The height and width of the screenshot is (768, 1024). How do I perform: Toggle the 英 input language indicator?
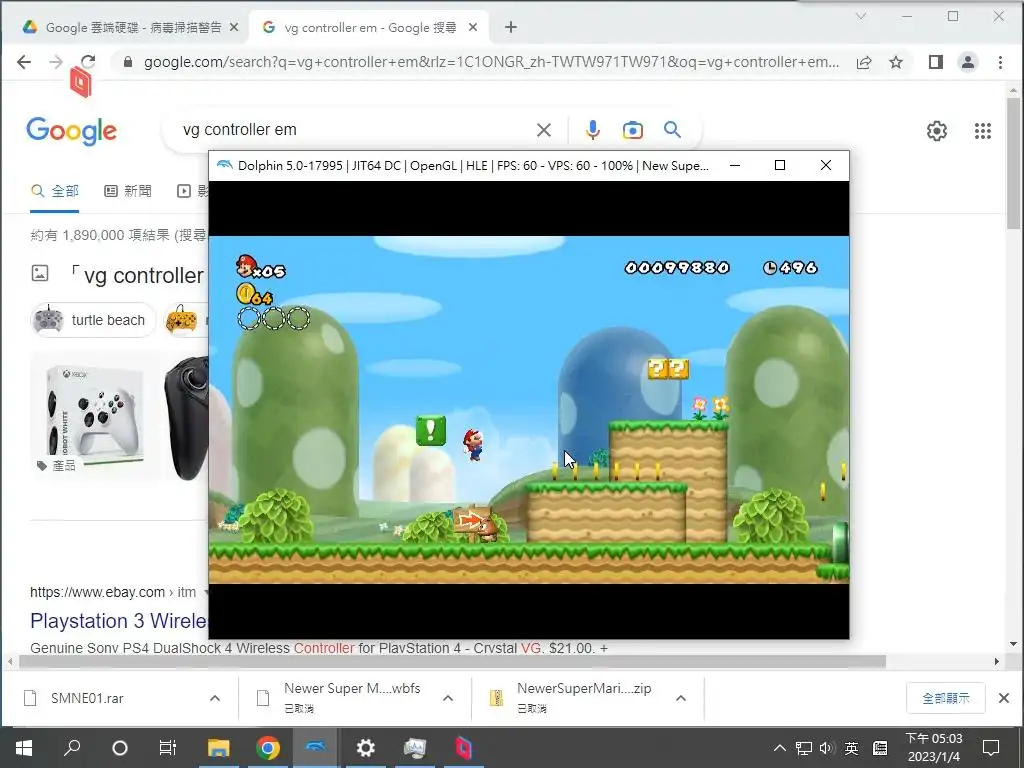[852, 748]
